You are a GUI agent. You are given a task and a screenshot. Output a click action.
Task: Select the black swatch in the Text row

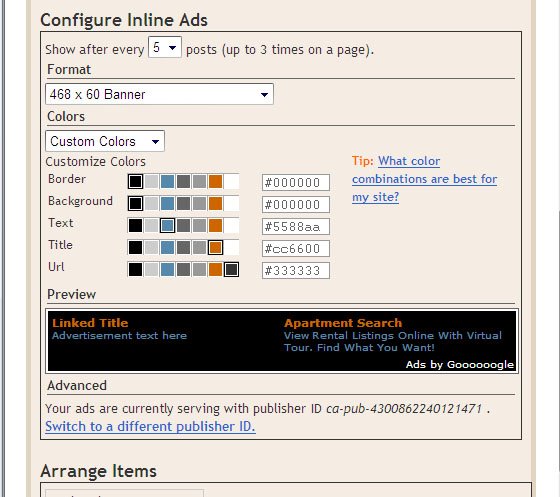click(135, 226)
